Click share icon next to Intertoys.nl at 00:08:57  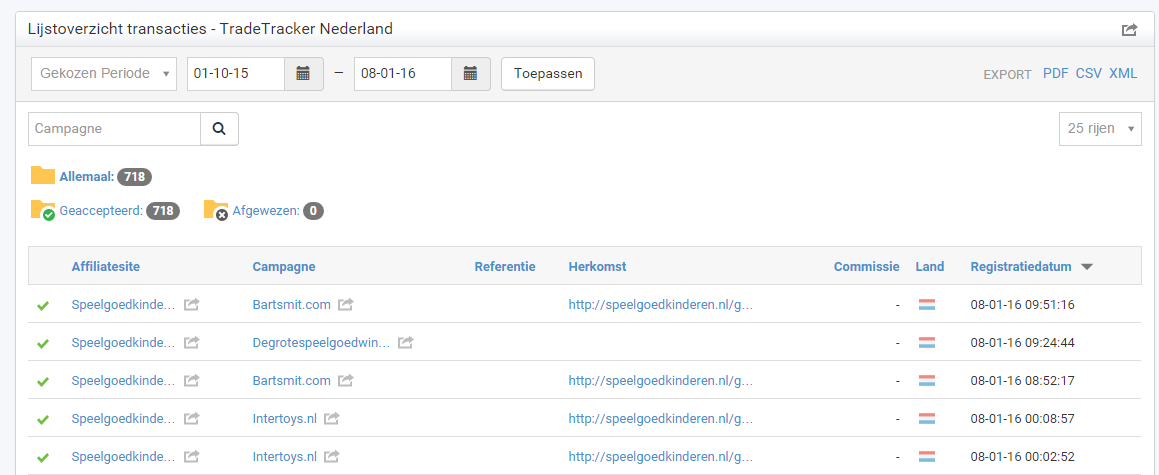point(332,419)
